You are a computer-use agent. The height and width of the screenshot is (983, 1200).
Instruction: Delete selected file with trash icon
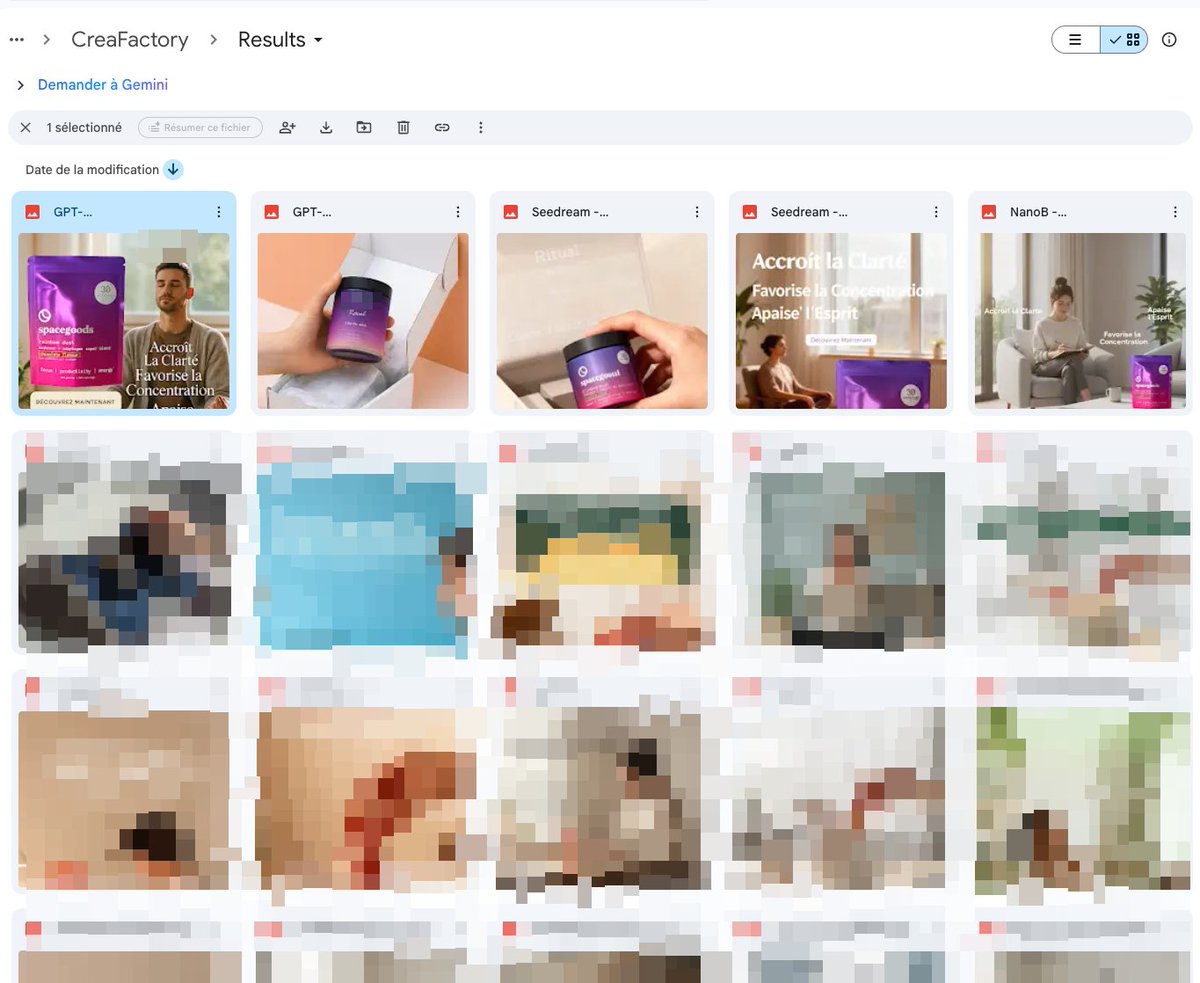point(403,128)
